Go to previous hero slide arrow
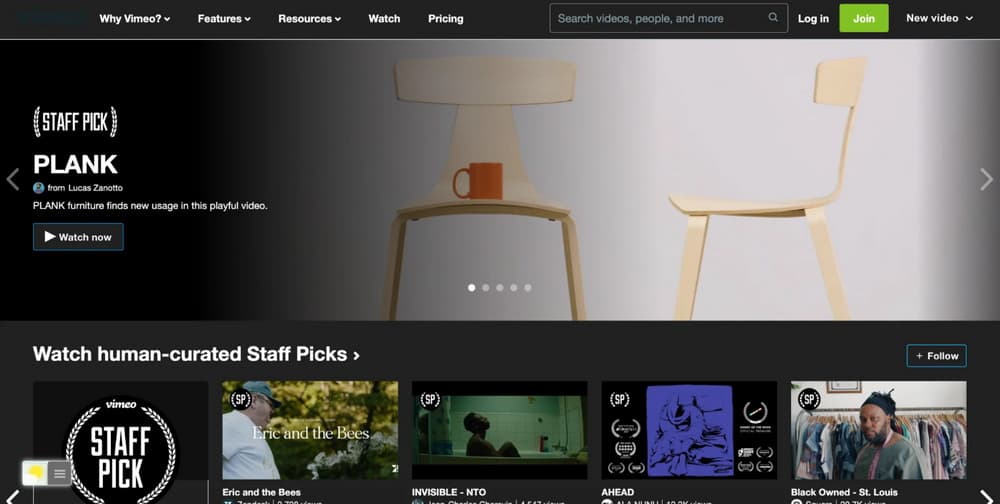 [x=13, y=179]
